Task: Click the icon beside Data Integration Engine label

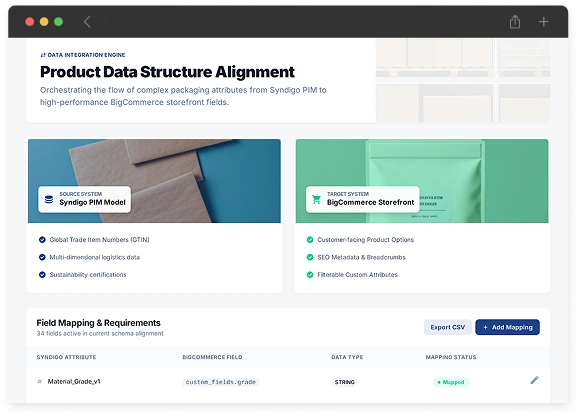Action: click(x=43, y=55)
